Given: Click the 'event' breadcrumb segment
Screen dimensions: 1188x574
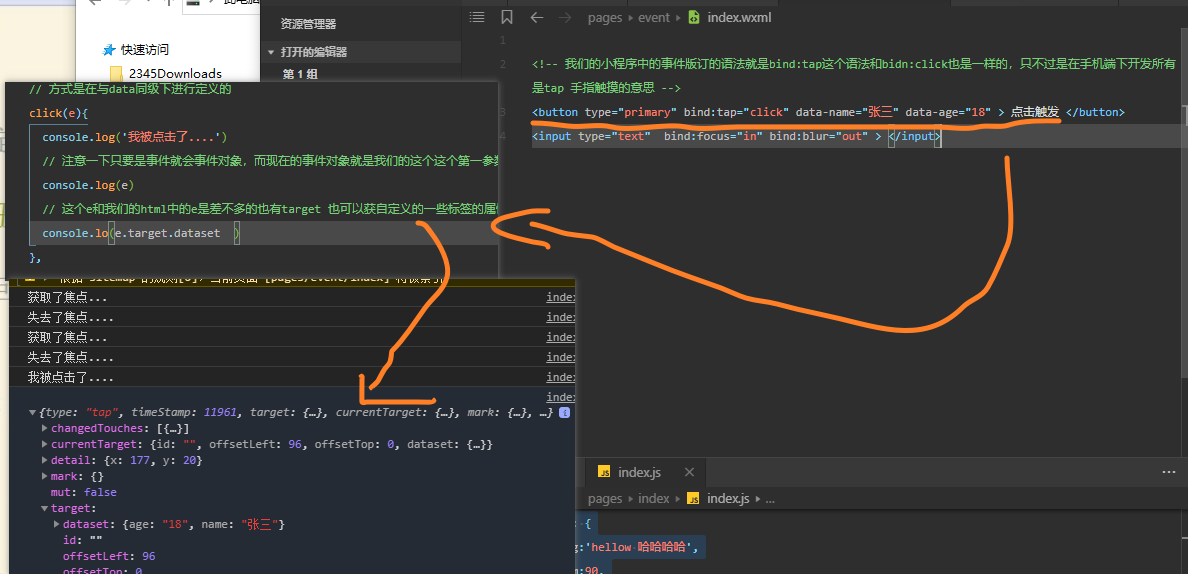Looking at the screenshot, I should 653,17.
